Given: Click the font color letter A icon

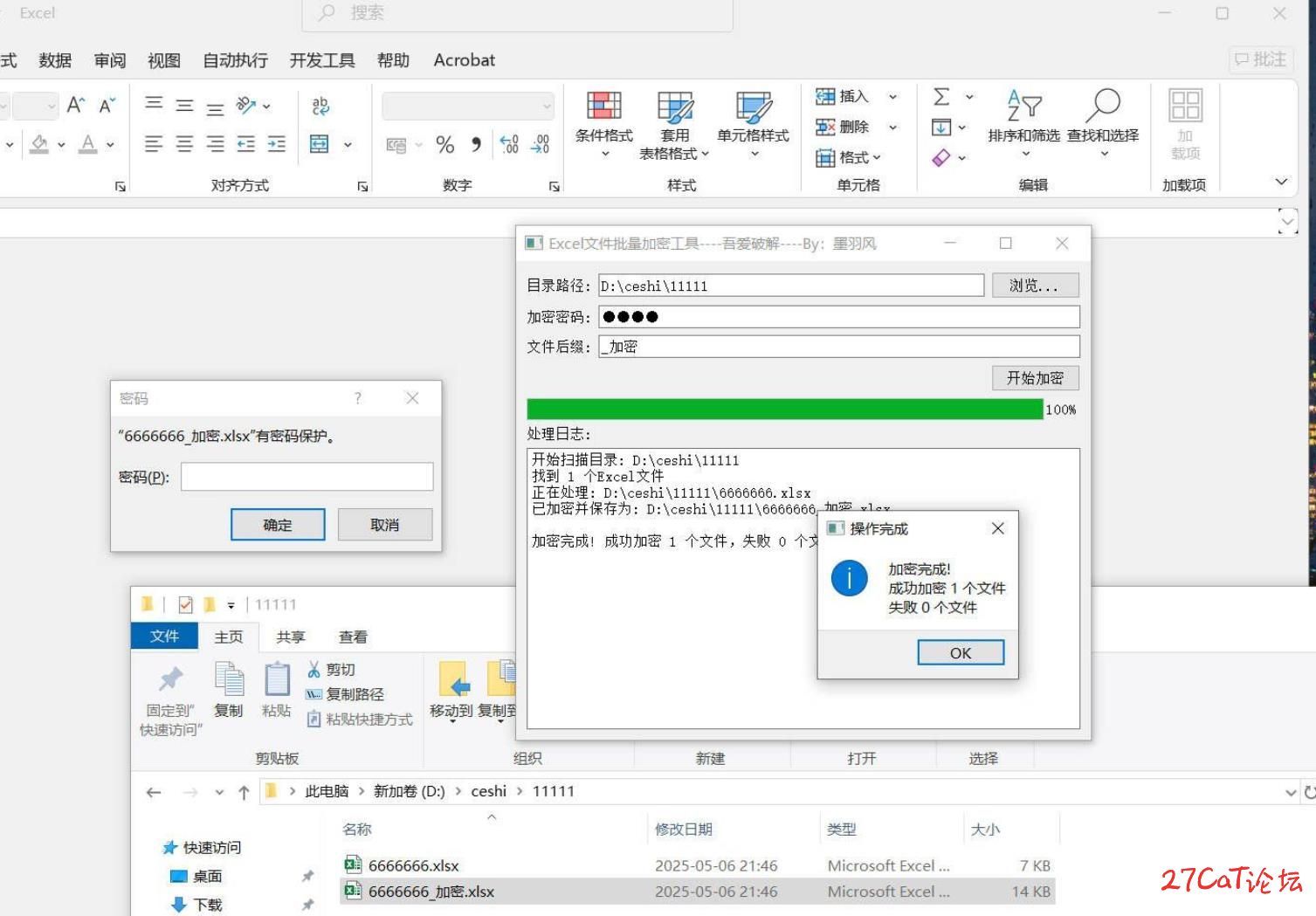Looking at the screenshot, I should point(88,144).
